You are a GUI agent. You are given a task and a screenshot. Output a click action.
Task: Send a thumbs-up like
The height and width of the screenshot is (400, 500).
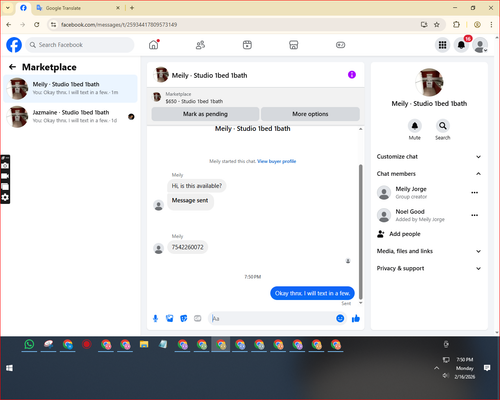tap(356, 318)
